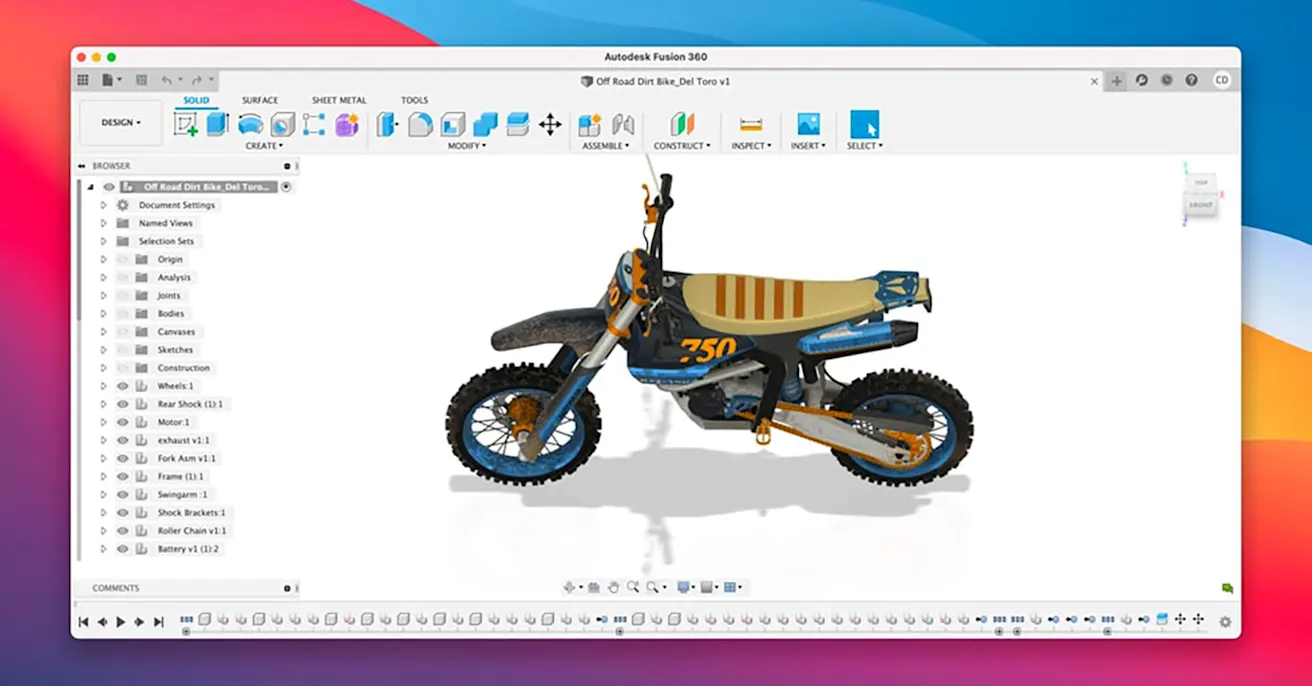Click the Insert image icon
The image size is (1312, 686).
pyautogui.click(x=808, y=124)
